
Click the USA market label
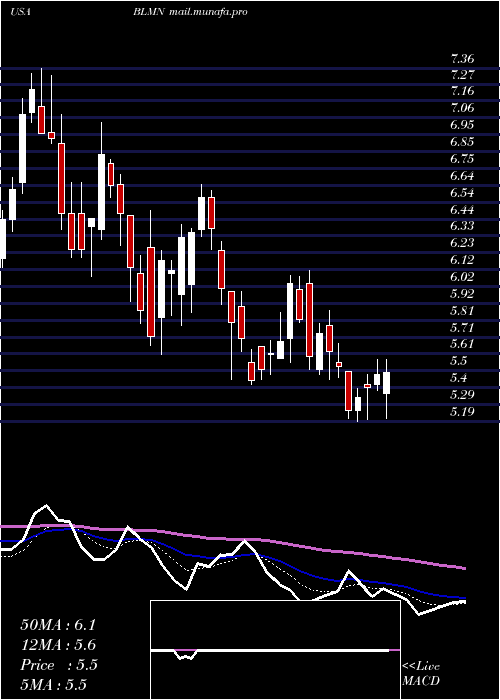[20, 12]
